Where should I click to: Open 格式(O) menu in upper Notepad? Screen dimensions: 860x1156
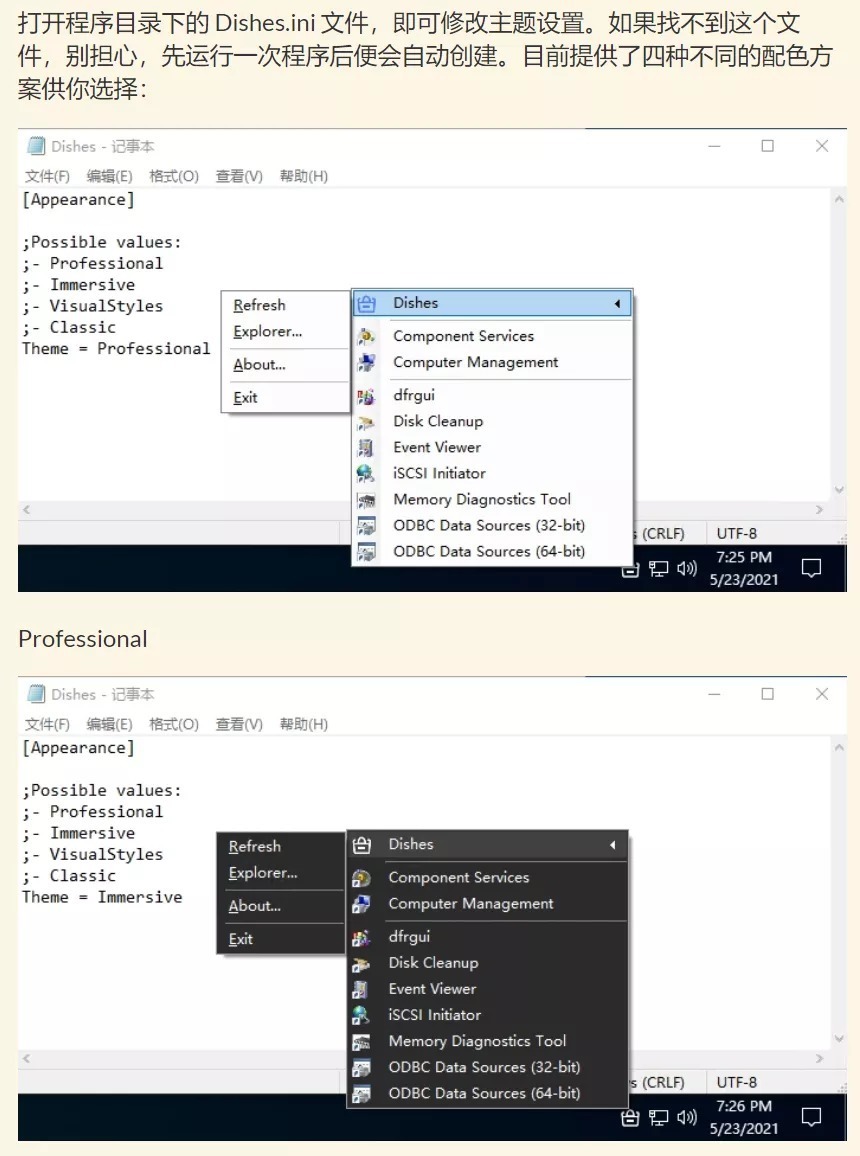(x=174, y=176)
